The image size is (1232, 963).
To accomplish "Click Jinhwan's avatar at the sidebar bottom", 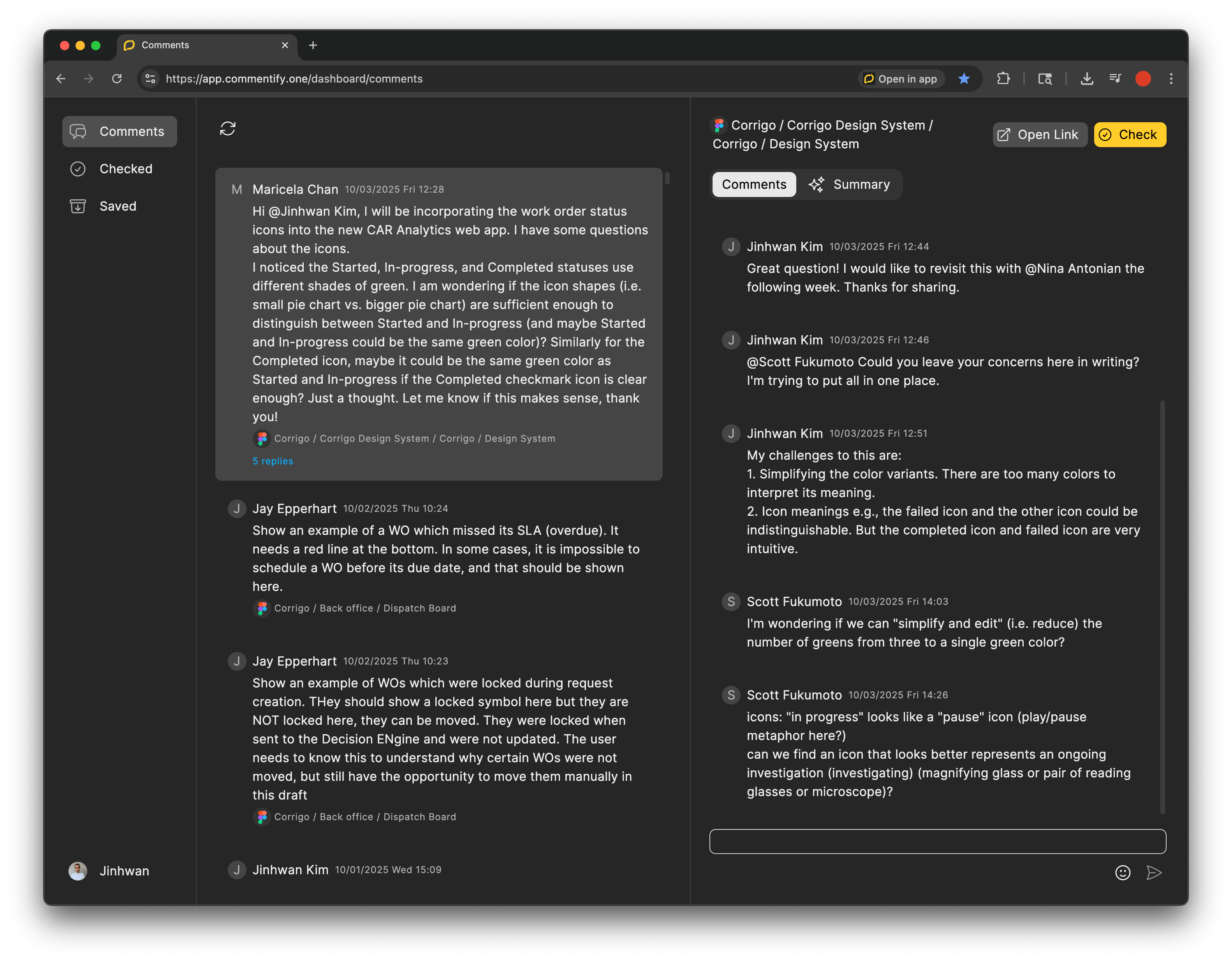I will click(x=78, y=870).
